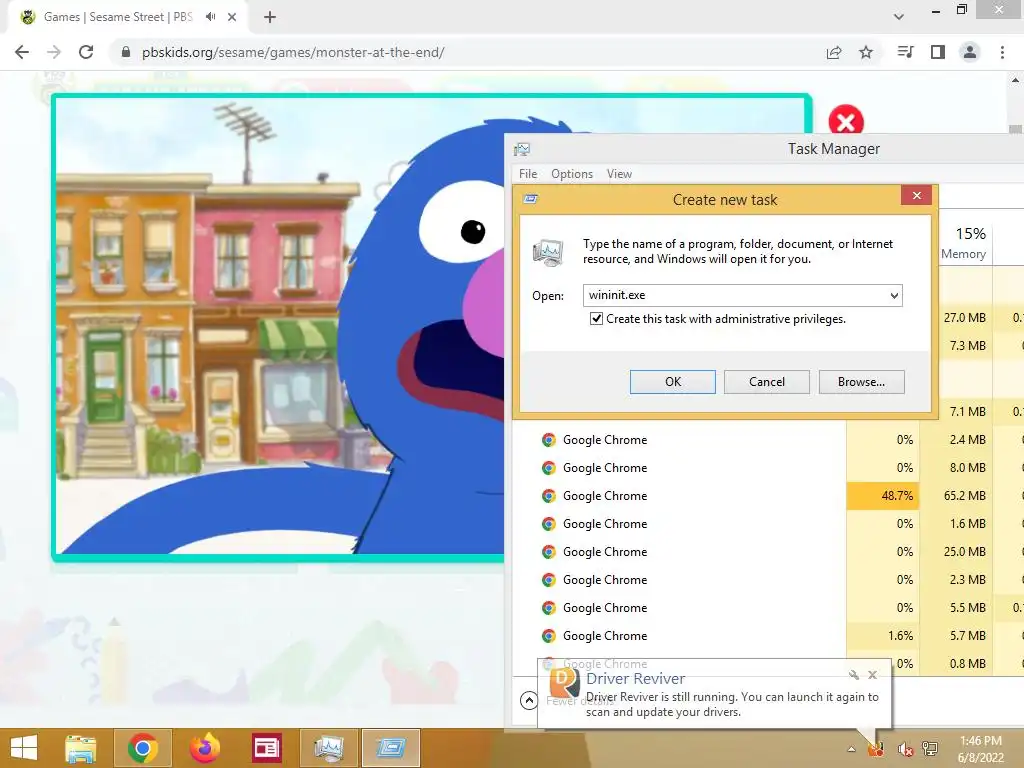The height and width of the screenshot is (768, 1024).
Task: Open the Chrome three-dot menu
Action: [1002, 52]
